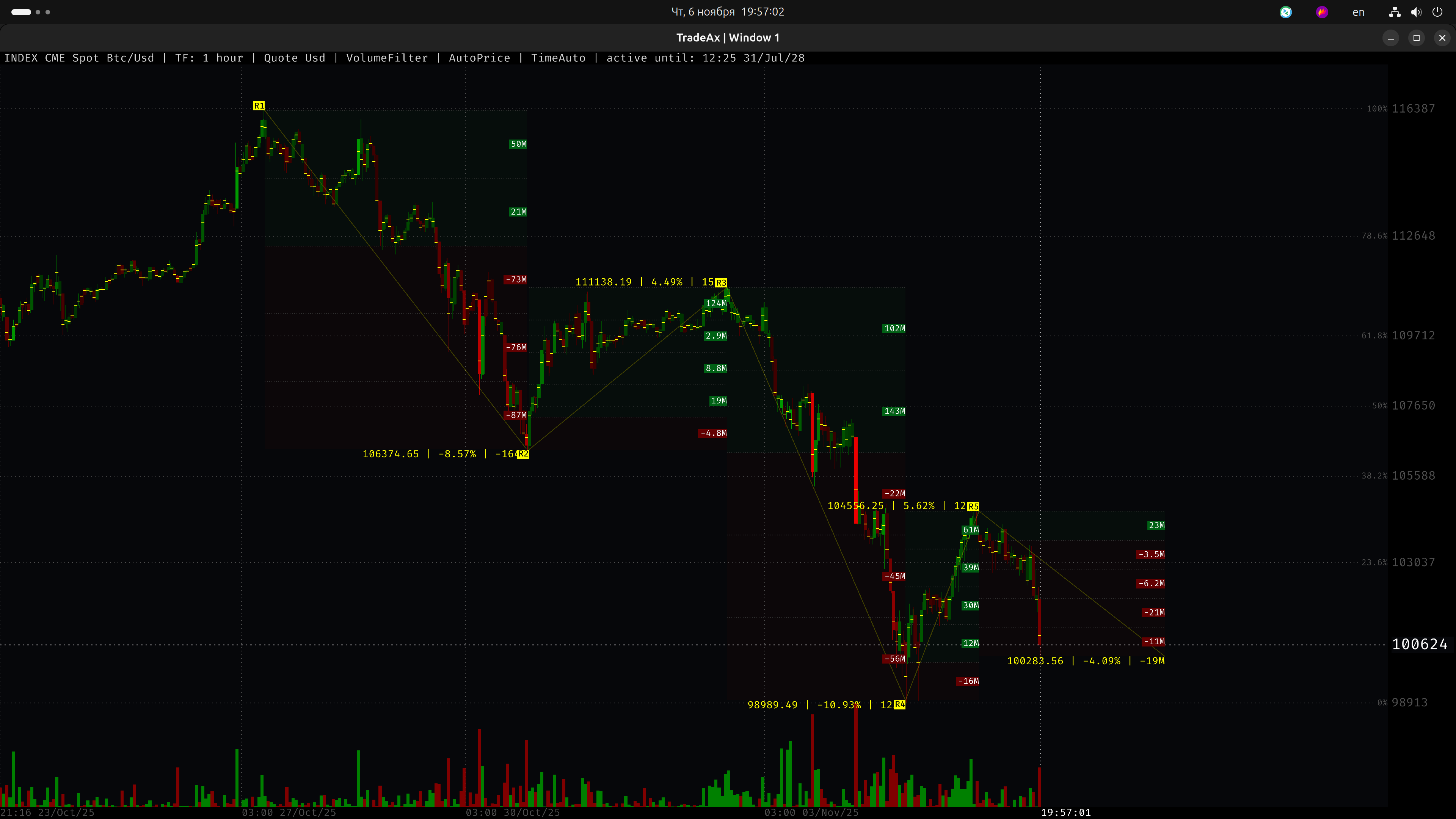The height and width of the screenshot is (819, 1456).
Task: Click the R5 swing marker label
Action: click(973, 507)
